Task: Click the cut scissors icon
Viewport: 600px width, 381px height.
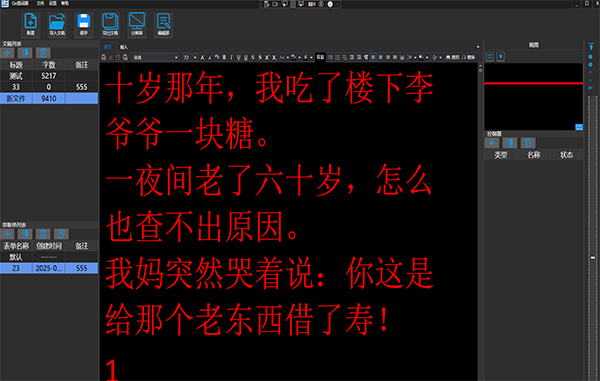Action: coord(111,57)
